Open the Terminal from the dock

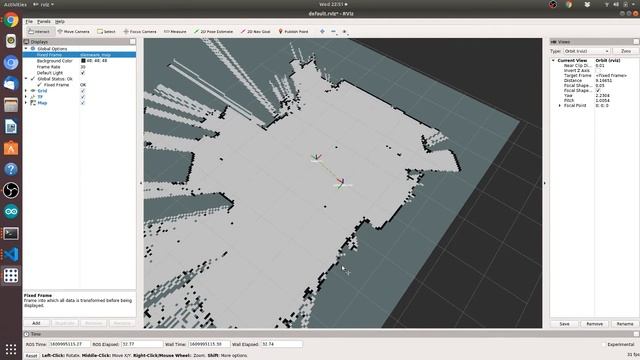(11, 233)
